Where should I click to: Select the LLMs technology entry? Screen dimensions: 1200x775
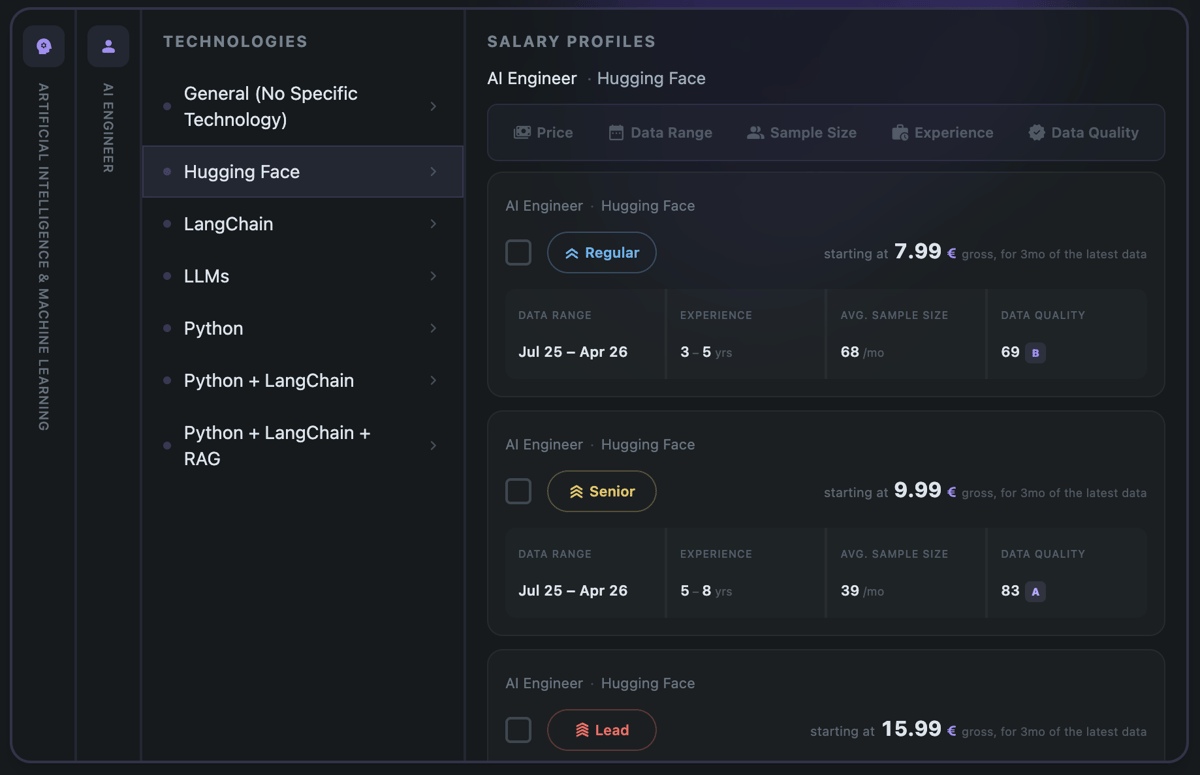coord(303,276)
